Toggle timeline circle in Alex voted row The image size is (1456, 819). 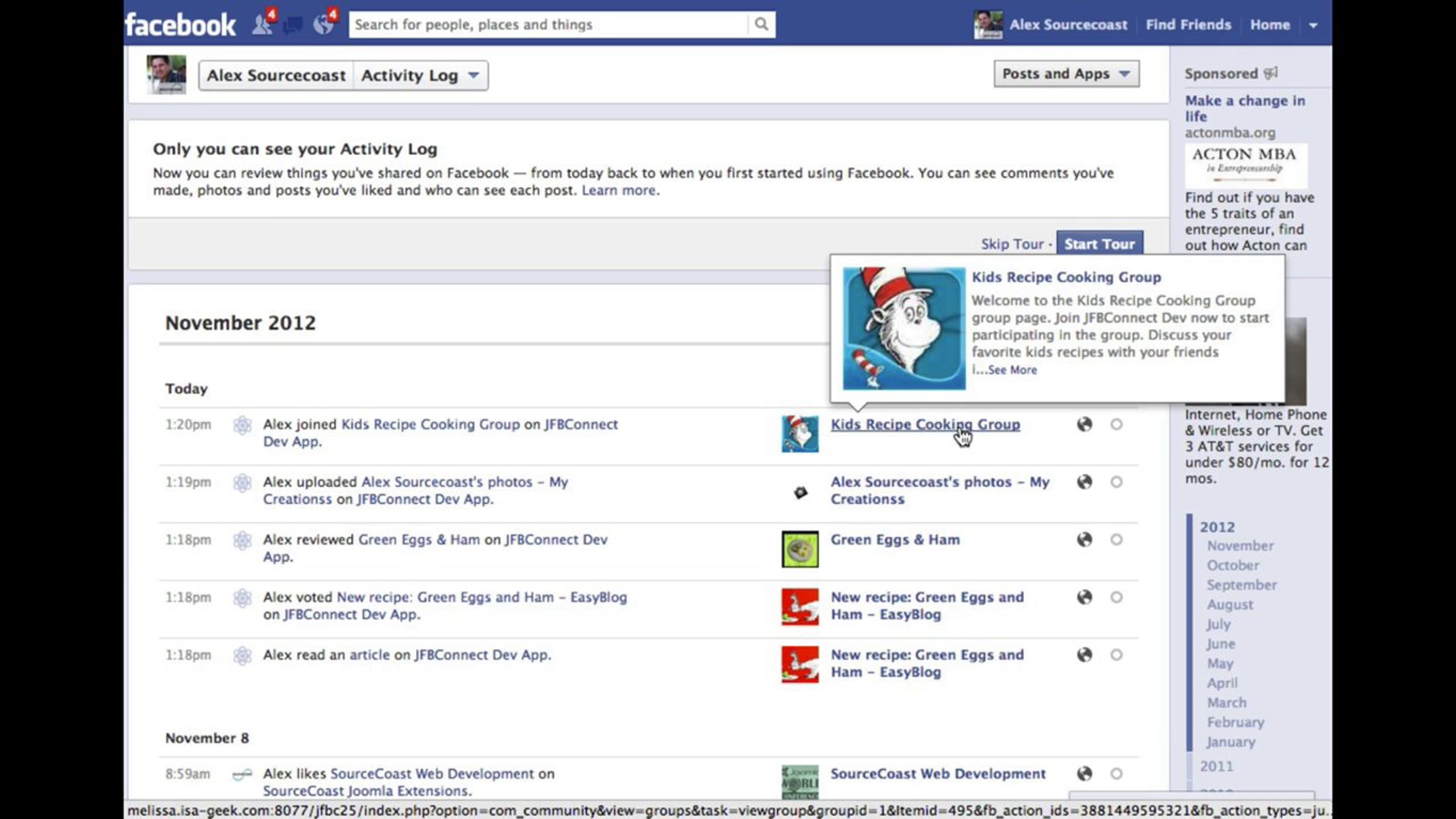click(x=1116, y=597)
